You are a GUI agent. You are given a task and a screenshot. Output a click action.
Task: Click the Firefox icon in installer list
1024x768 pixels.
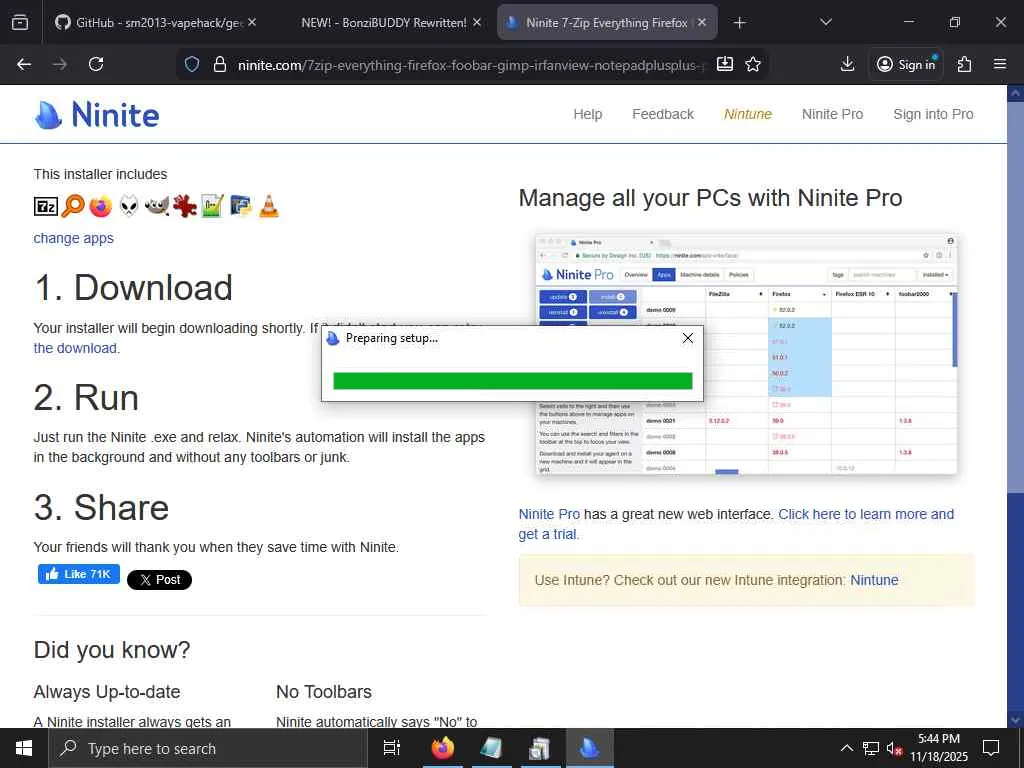click(101, 206)
